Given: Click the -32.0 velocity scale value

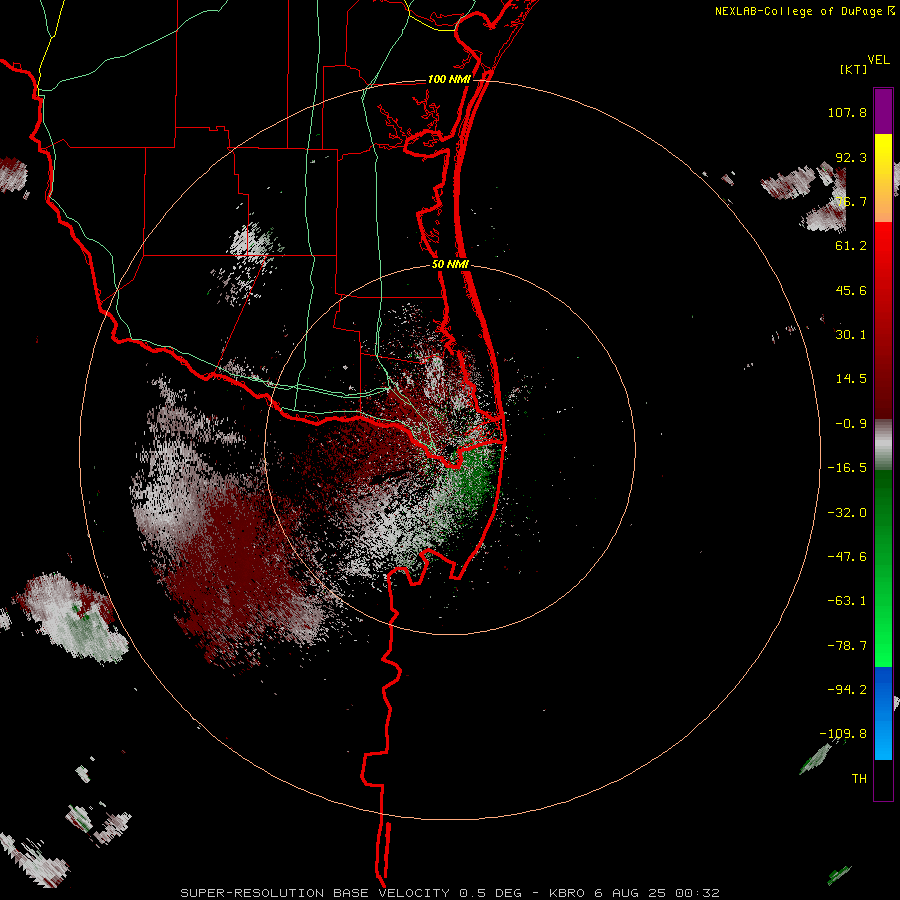Looking at the screenshot, I should pyautogui.click(x=847, y=513).
